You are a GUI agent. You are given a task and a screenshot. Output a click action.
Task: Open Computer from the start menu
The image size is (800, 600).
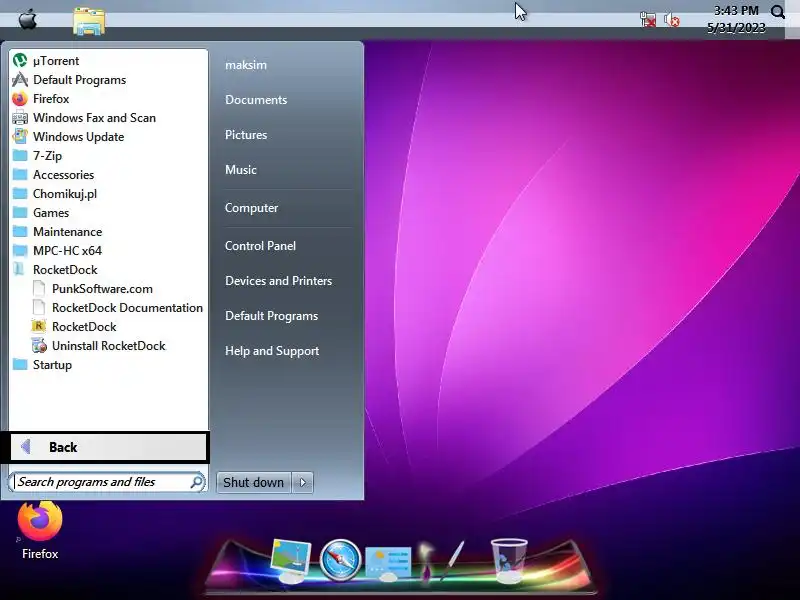252,208
